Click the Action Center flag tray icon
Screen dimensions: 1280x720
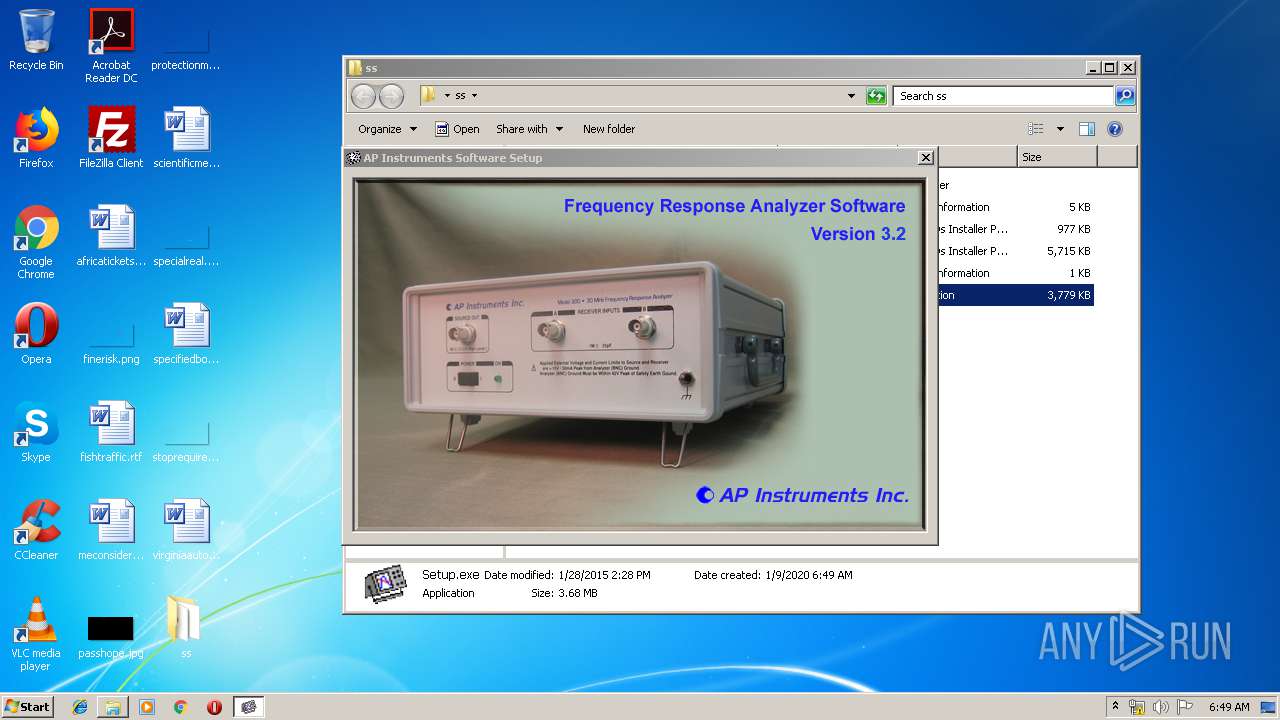coord(1185,707)
